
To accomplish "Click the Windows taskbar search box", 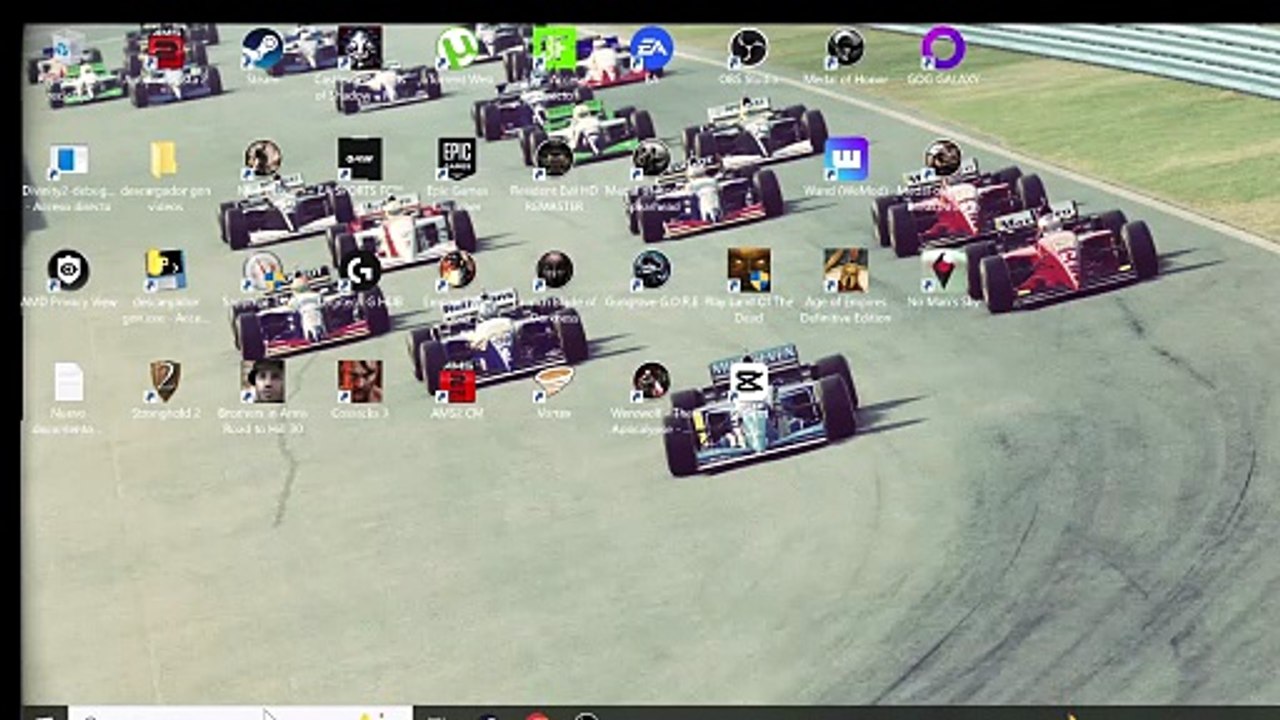I will point(240,713).
